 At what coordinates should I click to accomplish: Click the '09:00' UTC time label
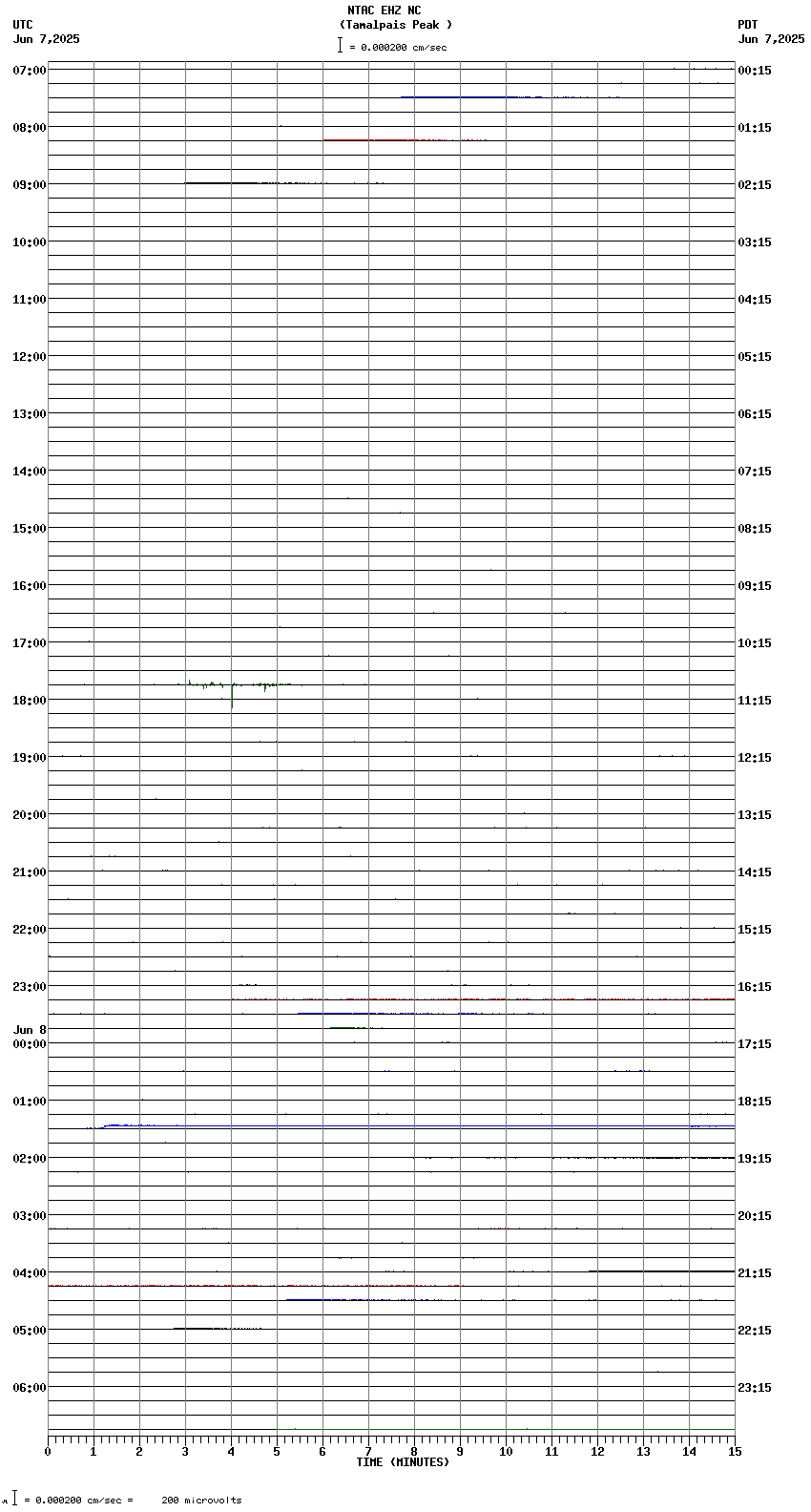(x=30, y=185)
